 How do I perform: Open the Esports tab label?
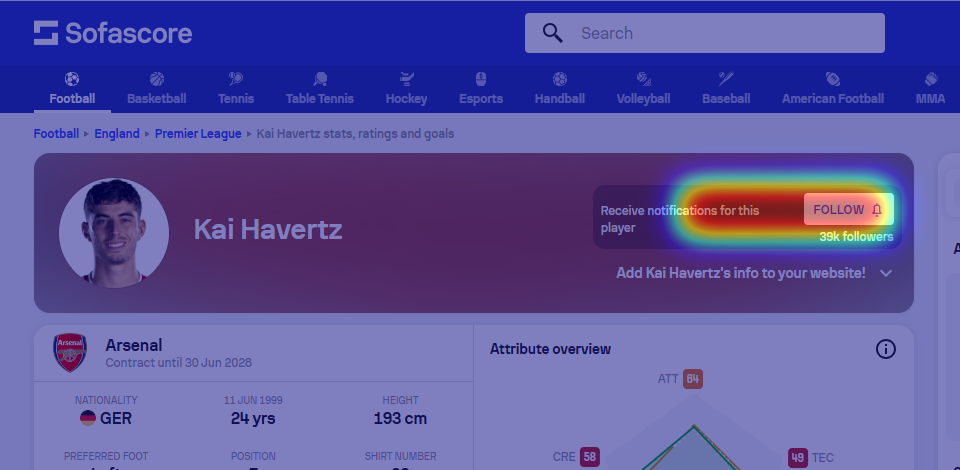[x=481, y=99]
